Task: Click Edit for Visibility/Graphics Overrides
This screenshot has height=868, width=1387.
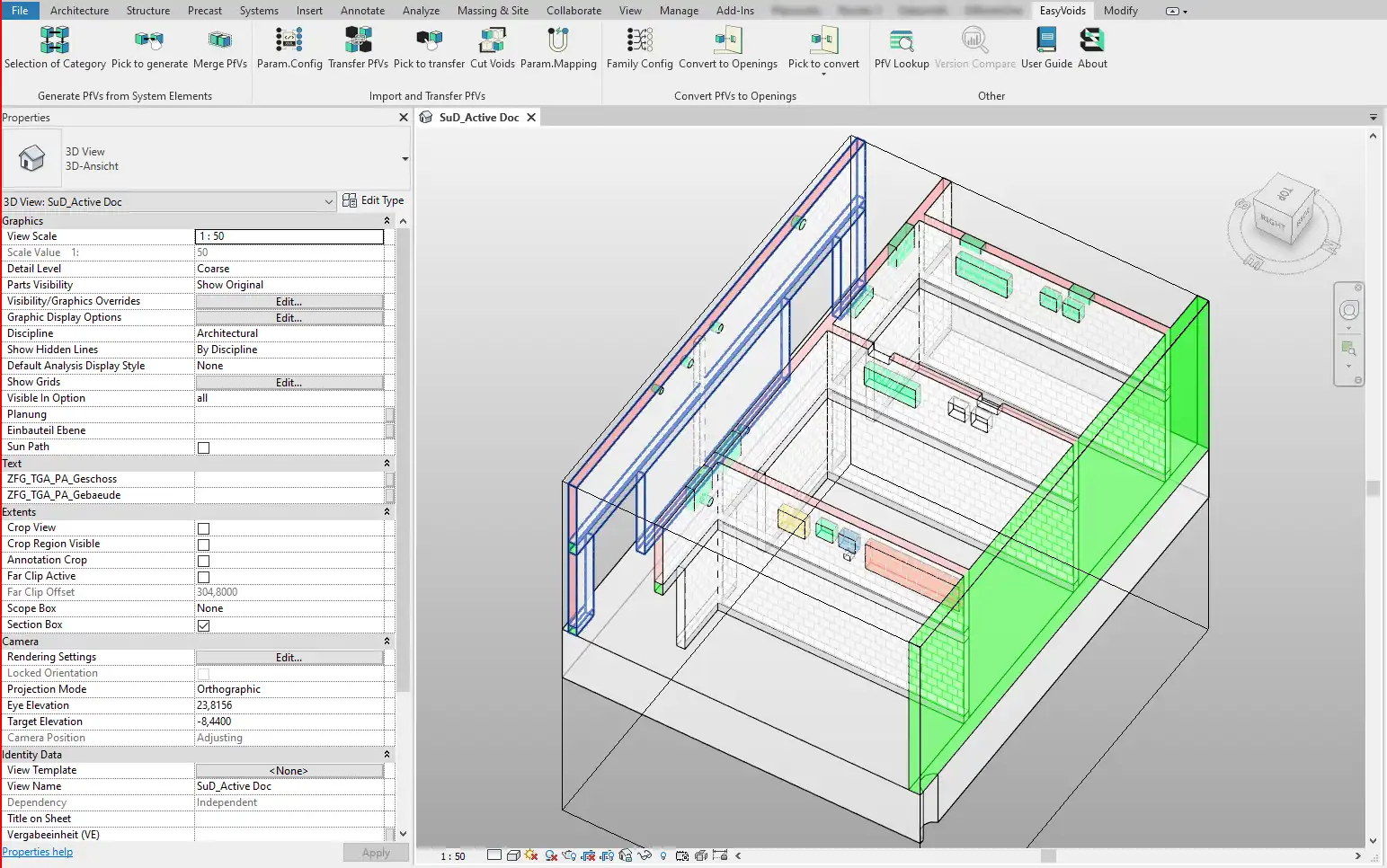Action: coord(289,302)
